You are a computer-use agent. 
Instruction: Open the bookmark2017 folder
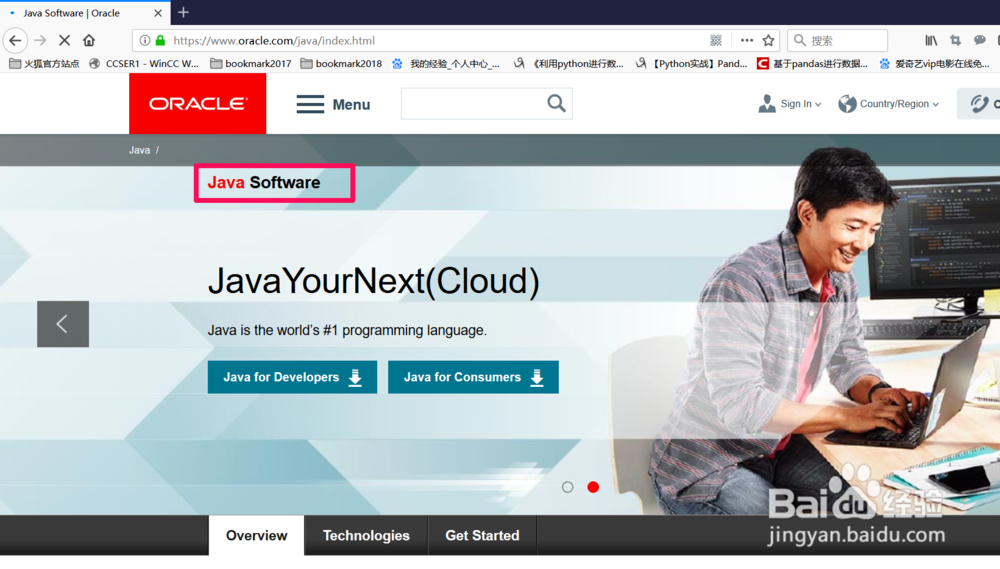251,64
